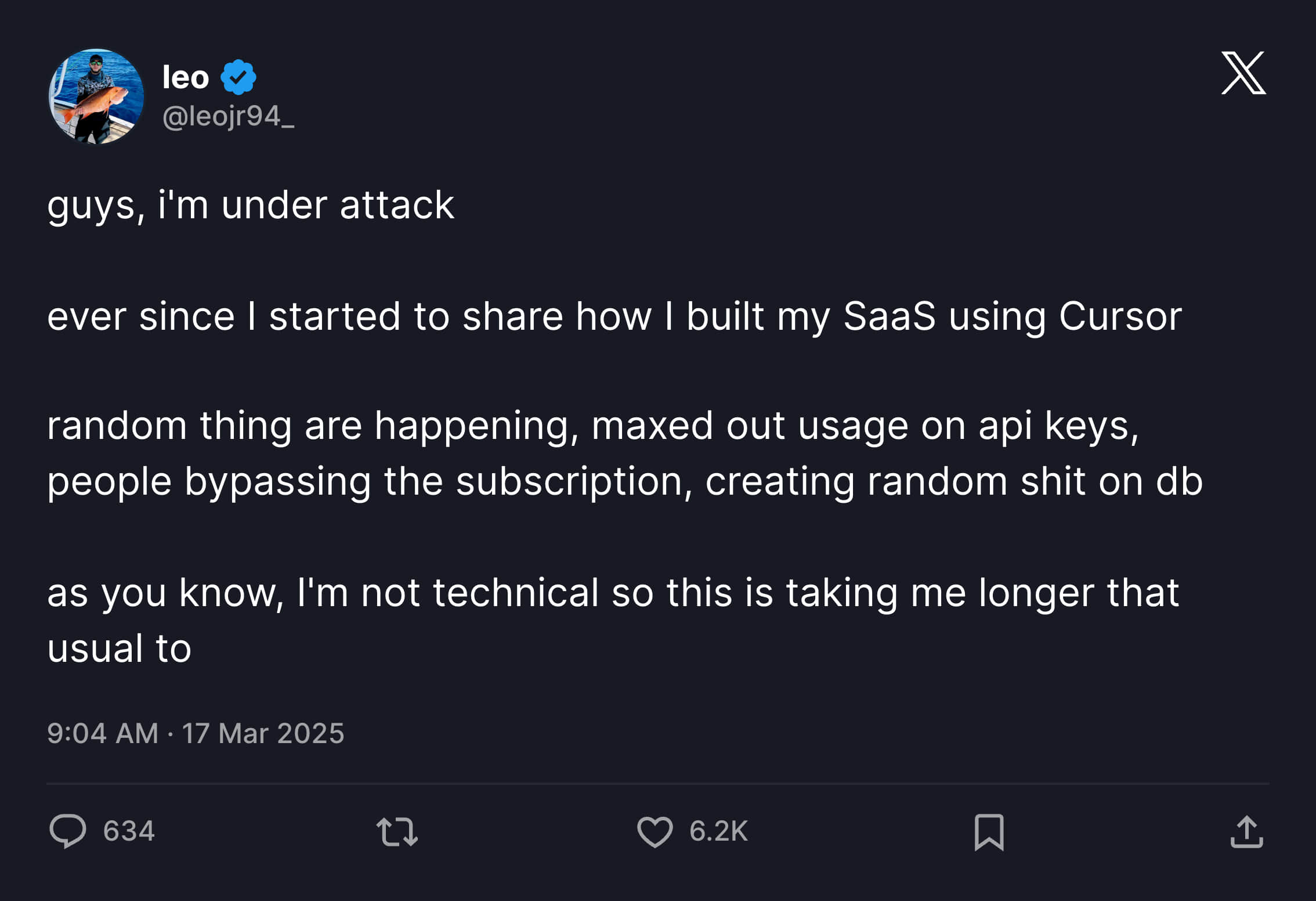The width and height of the screenshot is (1316, 901).
Task: Open leo's profile picture
Action: [x=96, y=96]
